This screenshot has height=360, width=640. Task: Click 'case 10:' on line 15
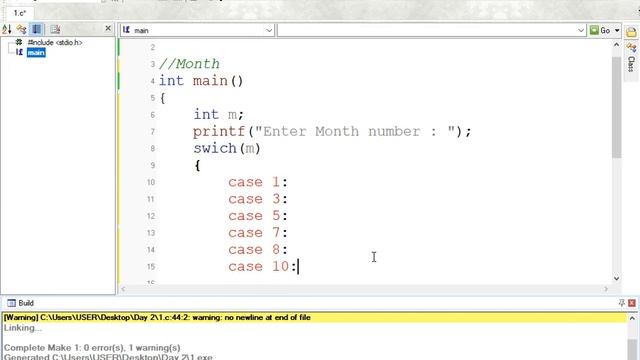click(x=262, y=267)
